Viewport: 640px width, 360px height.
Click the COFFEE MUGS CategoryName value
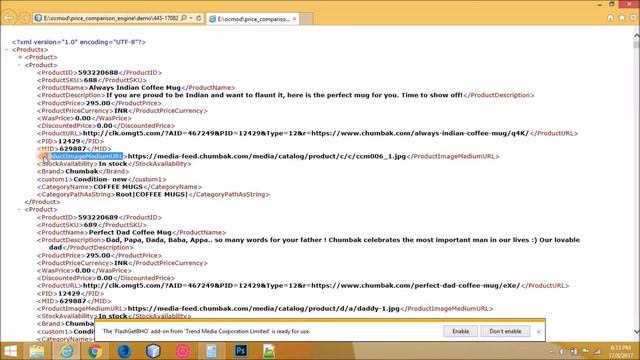tap(118, 187)
